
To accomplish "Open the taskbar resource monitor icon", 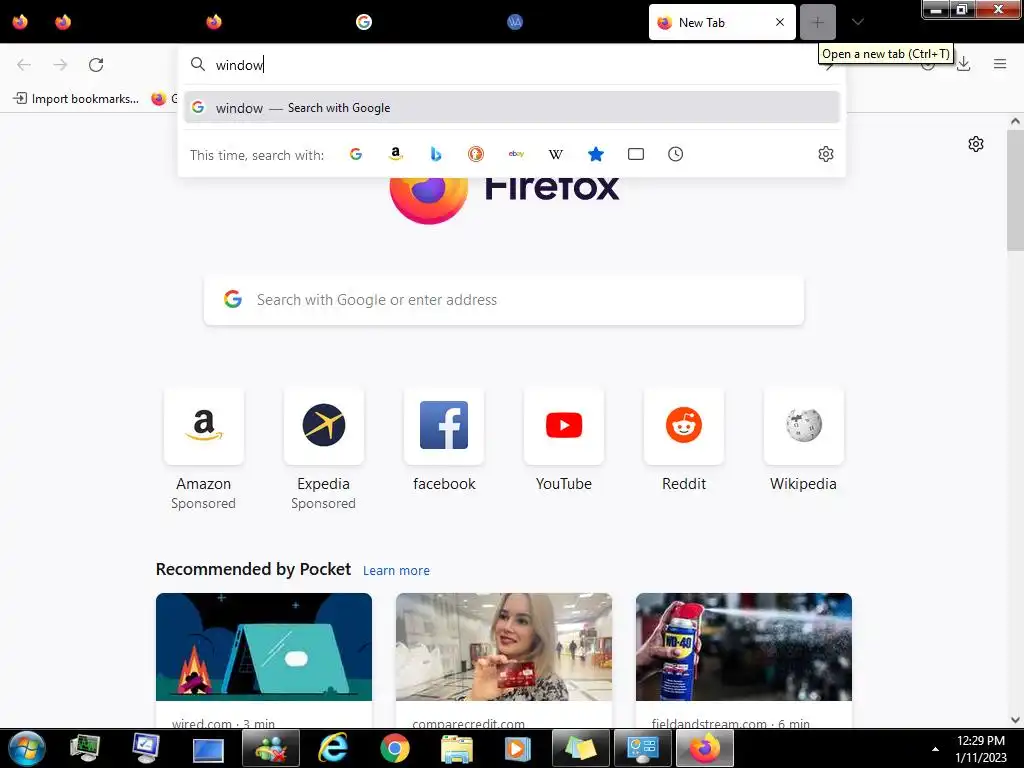I will click(x=84, y=748).
